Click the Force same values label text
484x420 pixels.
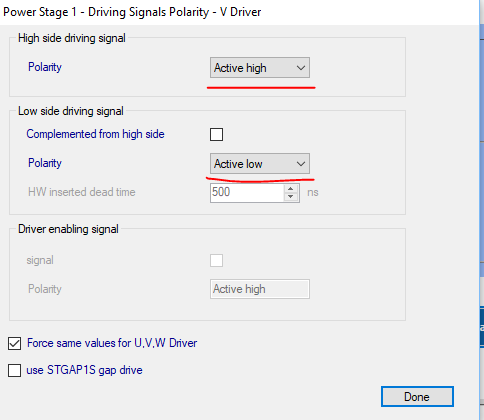tap(112, 343)
